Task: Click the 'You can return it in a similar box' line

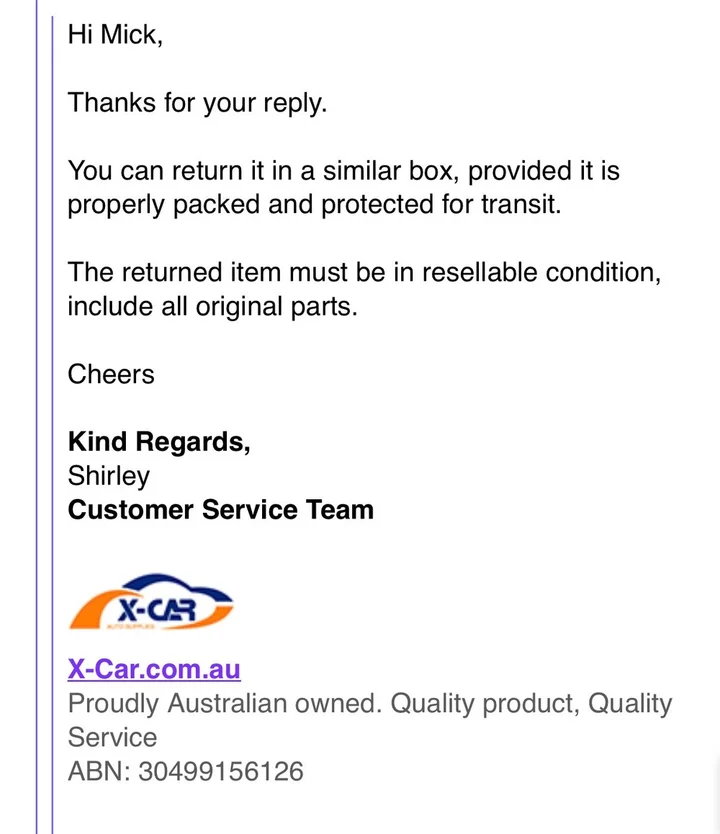Action: click(x=344, y=171)
